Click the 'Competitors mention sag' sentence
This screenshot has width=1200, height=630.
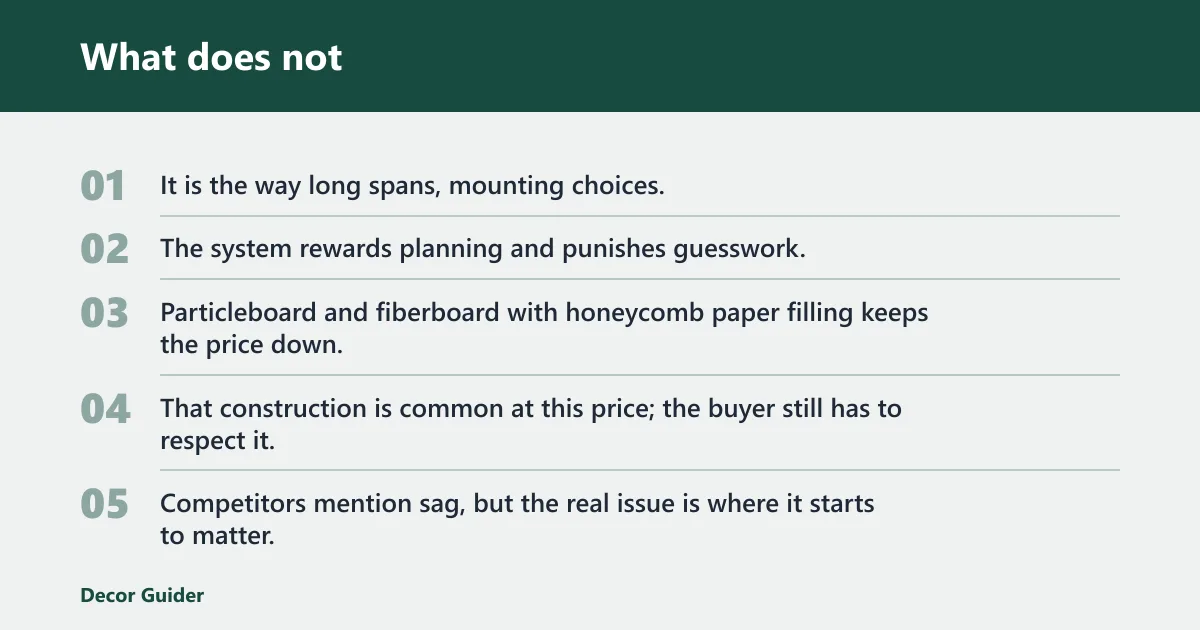pos(517,519)
